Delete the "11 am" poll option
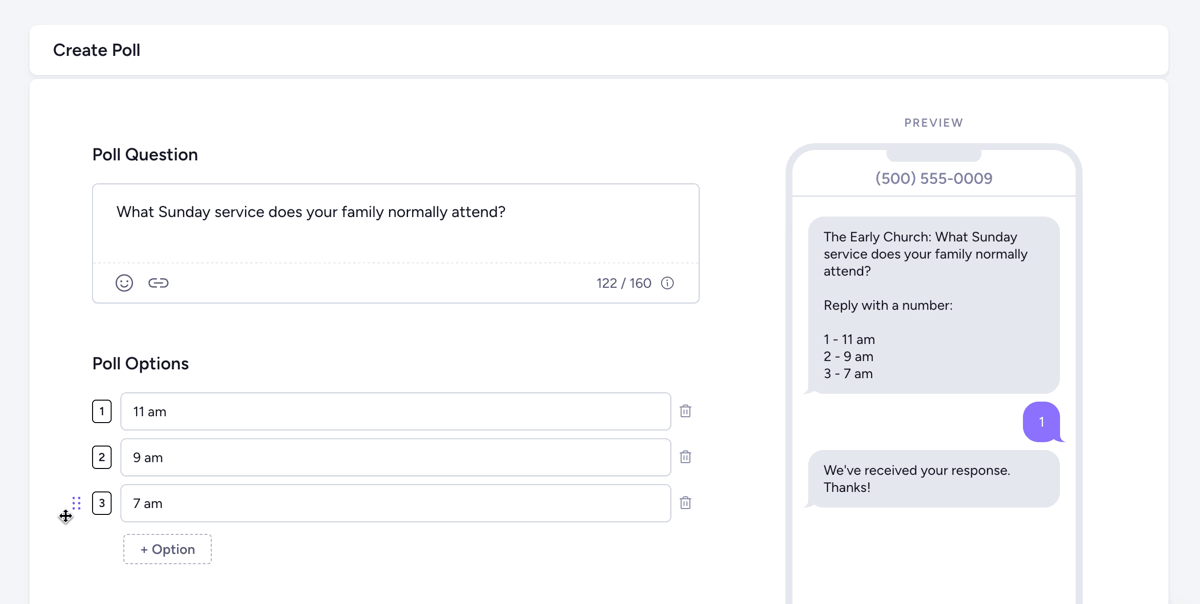This screenshot has width=1200, height=604. (685, 410)
